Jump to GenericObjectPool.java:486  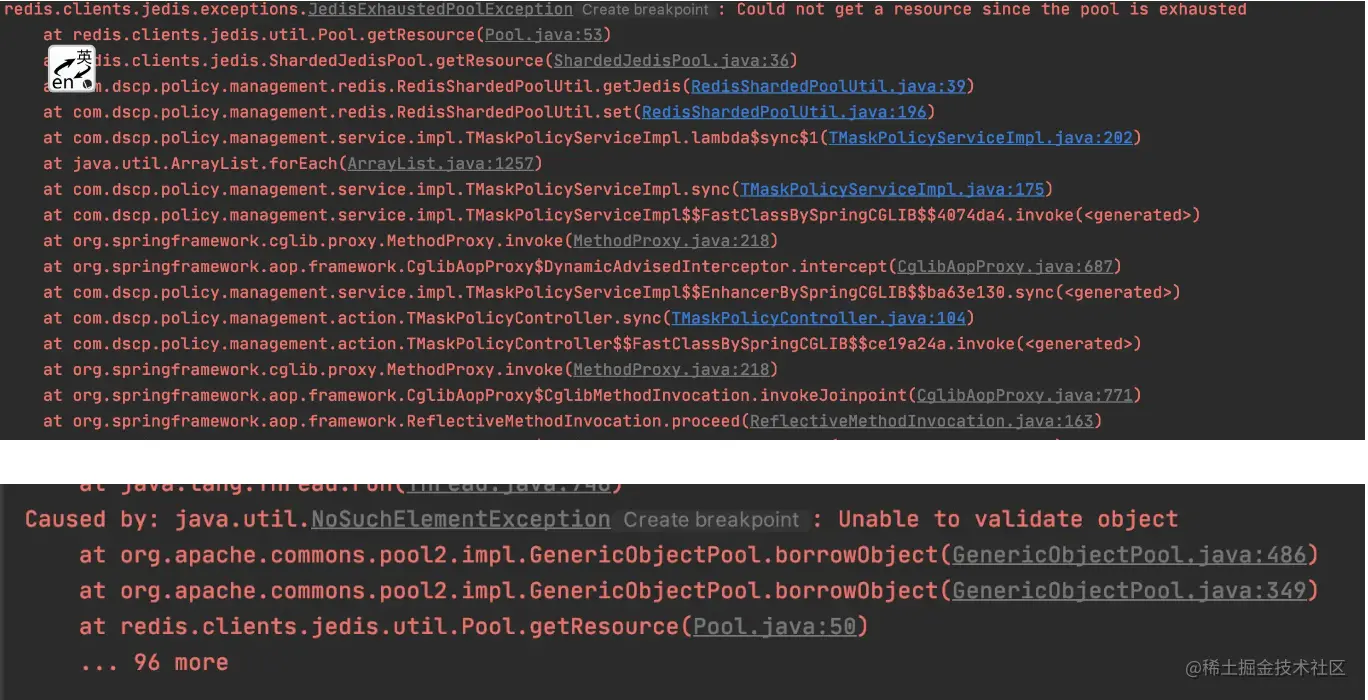tap(1130, 555)
